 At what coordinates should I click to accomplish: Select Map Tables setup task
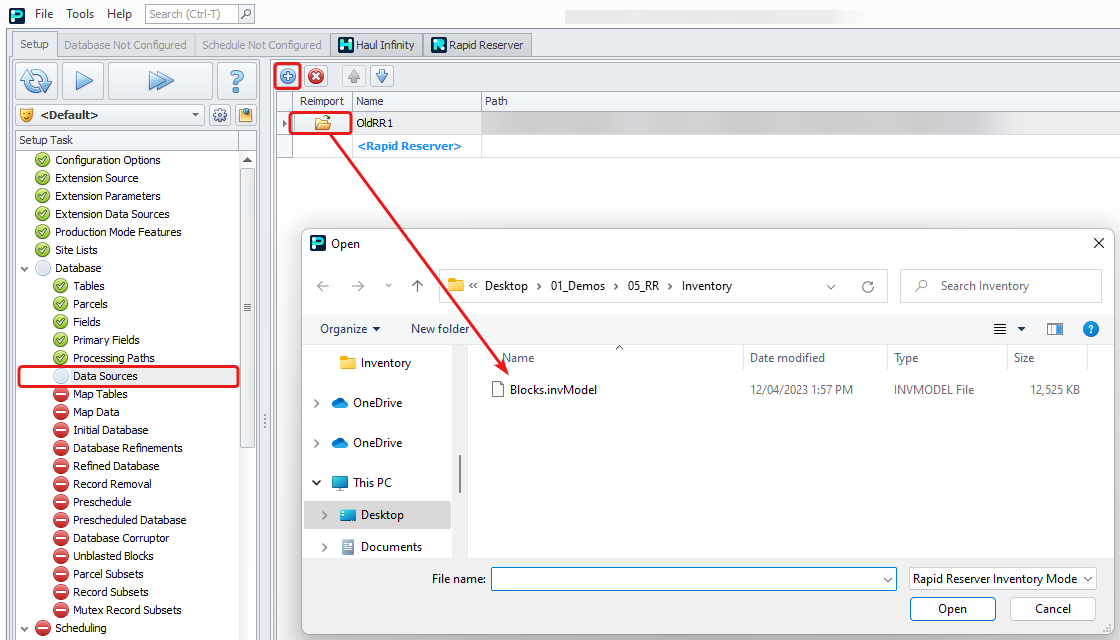pyautogui.click(x=100, y=394)
